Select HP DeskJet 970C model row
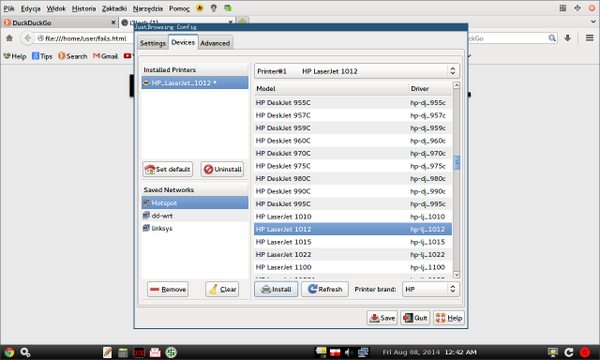 (353, 153)
